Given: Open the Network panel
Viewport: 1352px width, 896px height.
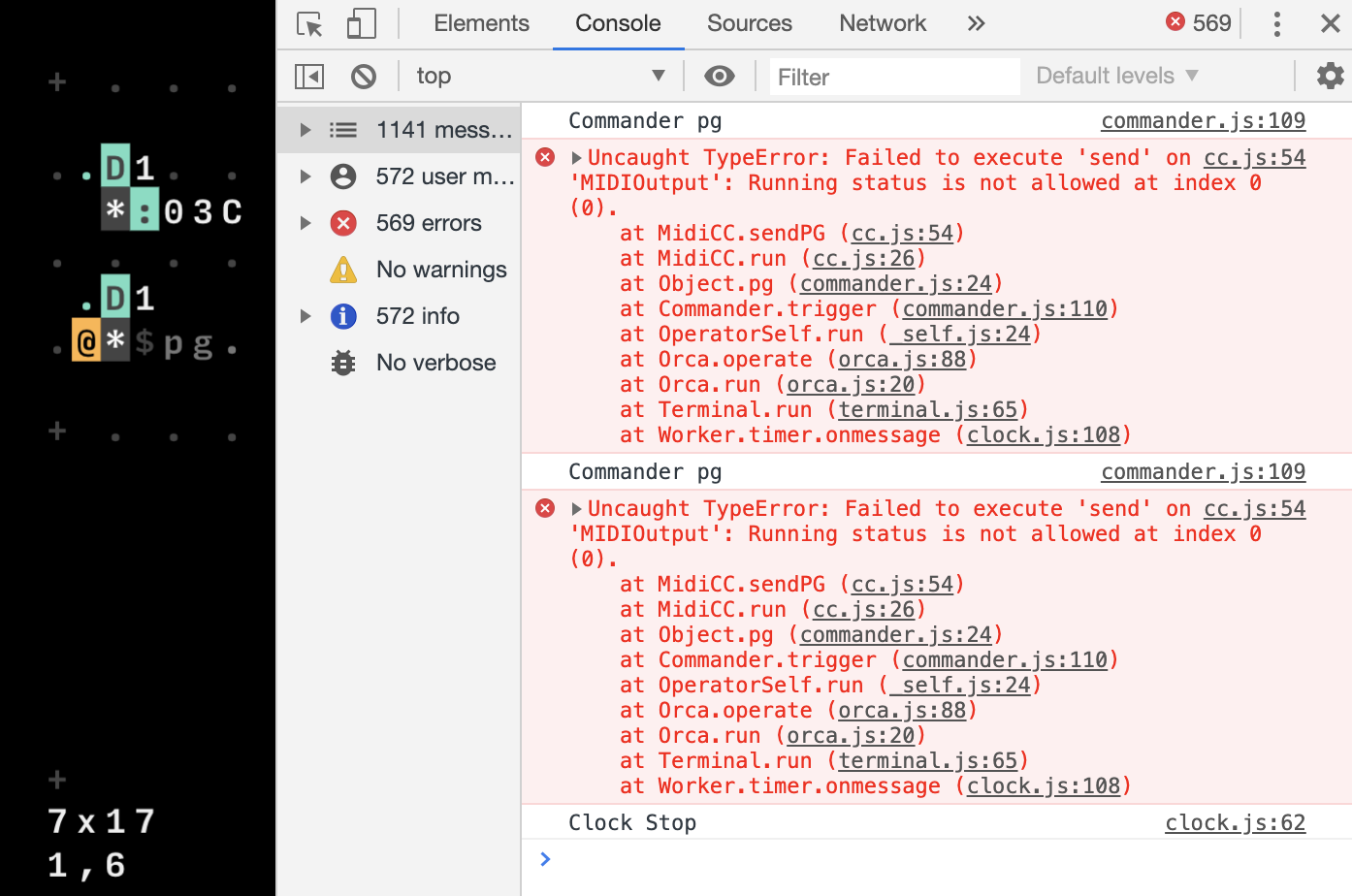Looking at the screenshot, I should (x=882, y=22).
